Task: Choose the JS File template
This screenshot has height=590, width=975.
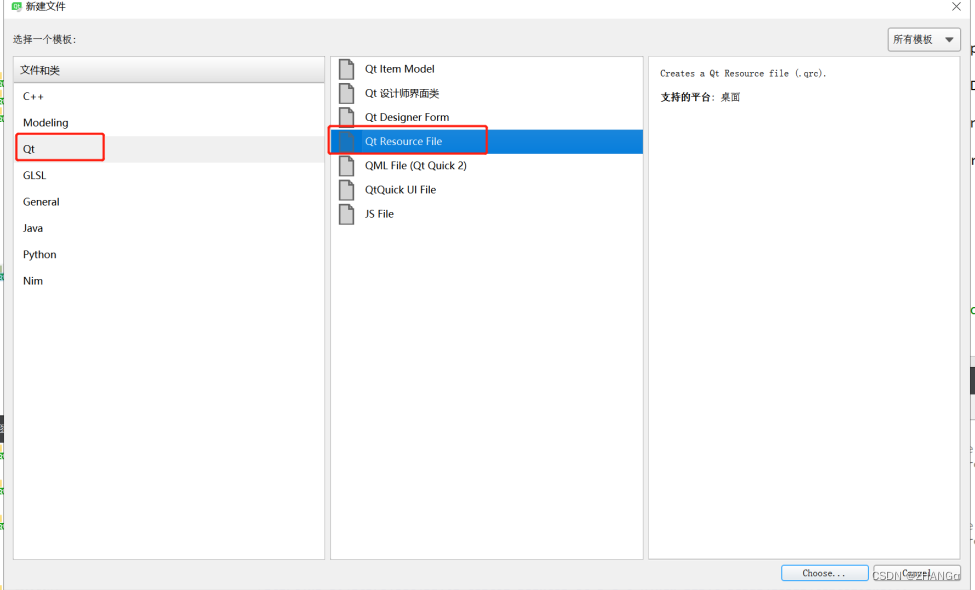Action: click(x=487, y=214)
